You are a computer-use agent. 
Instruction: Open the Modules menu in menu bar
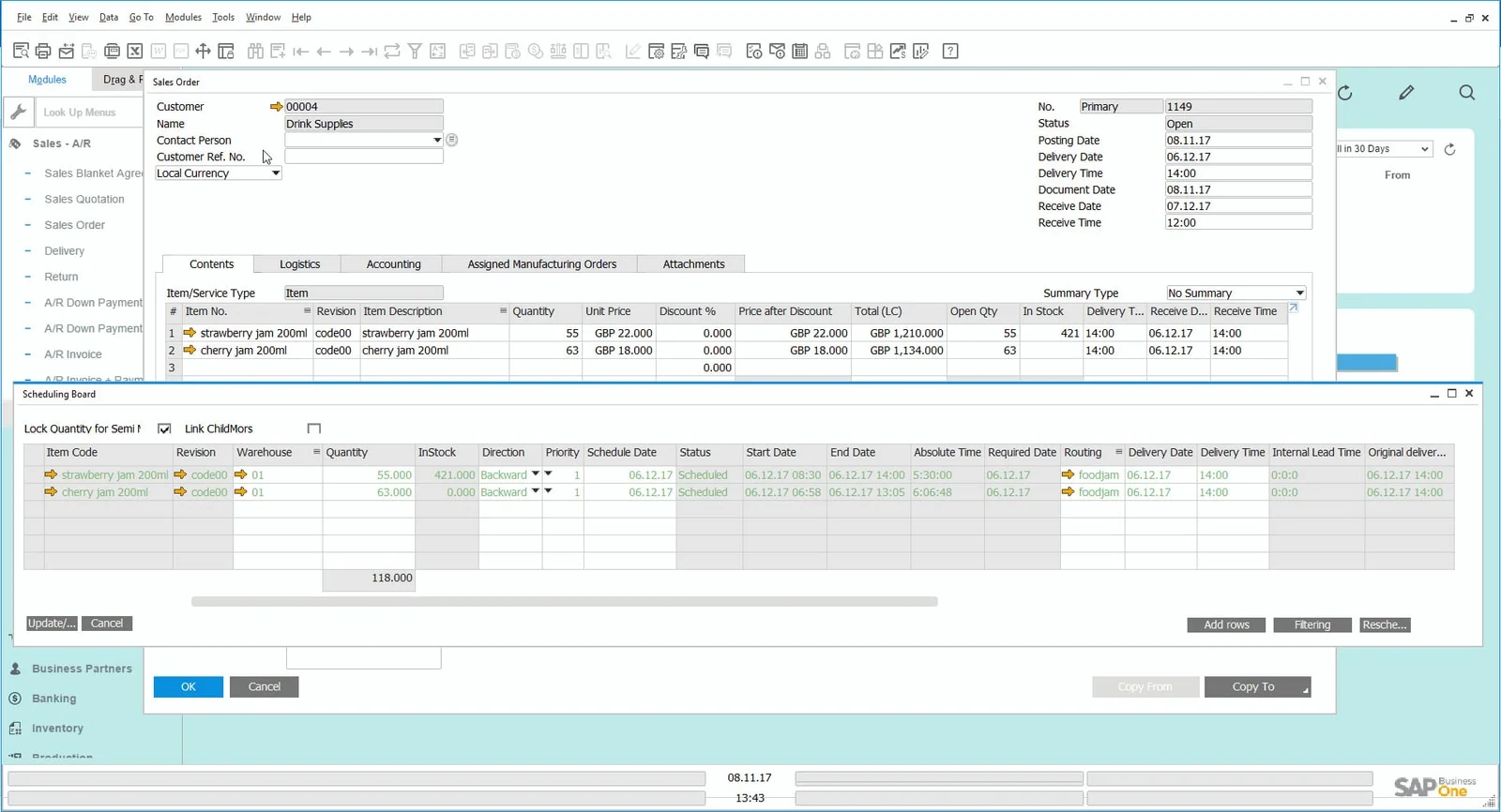pyautogui.click(x=183, y=17)
